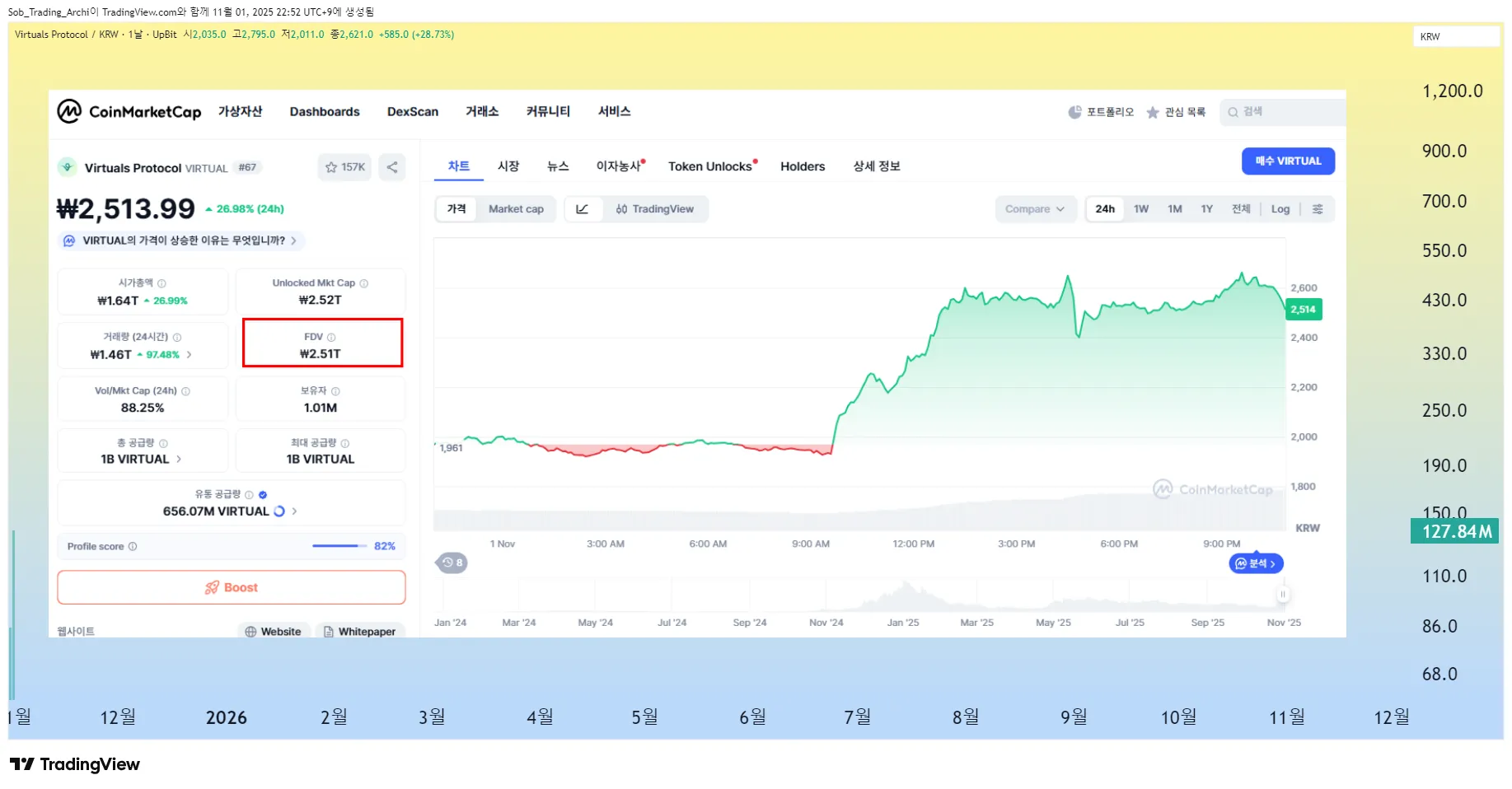Enable Log scale on the chart

[x=1280, y=209]
